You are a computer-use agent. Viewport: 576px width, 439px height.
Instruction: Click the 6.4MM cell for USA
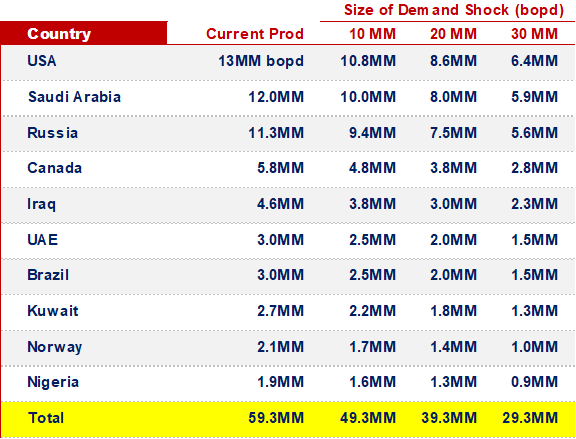point(534,61)
